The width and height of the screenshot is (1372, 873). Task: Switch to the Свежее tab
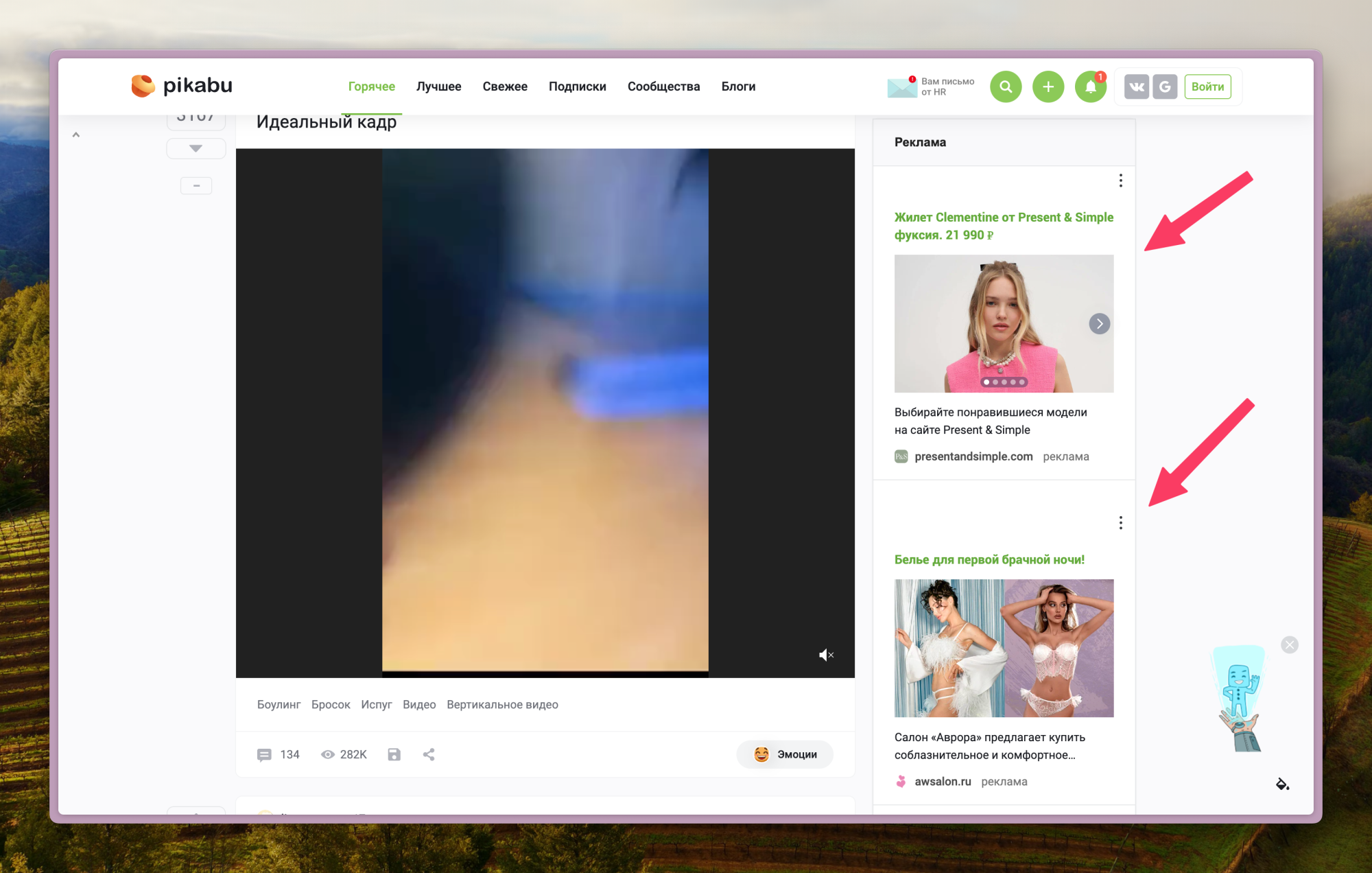point(505,86)
